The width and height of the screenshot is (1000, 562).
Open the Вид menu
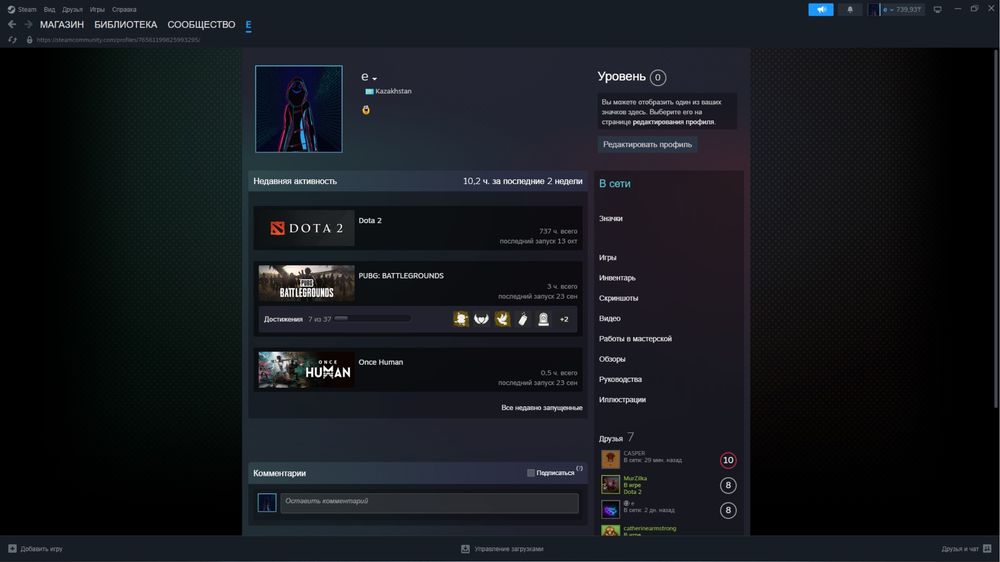(x=49, y=10)
